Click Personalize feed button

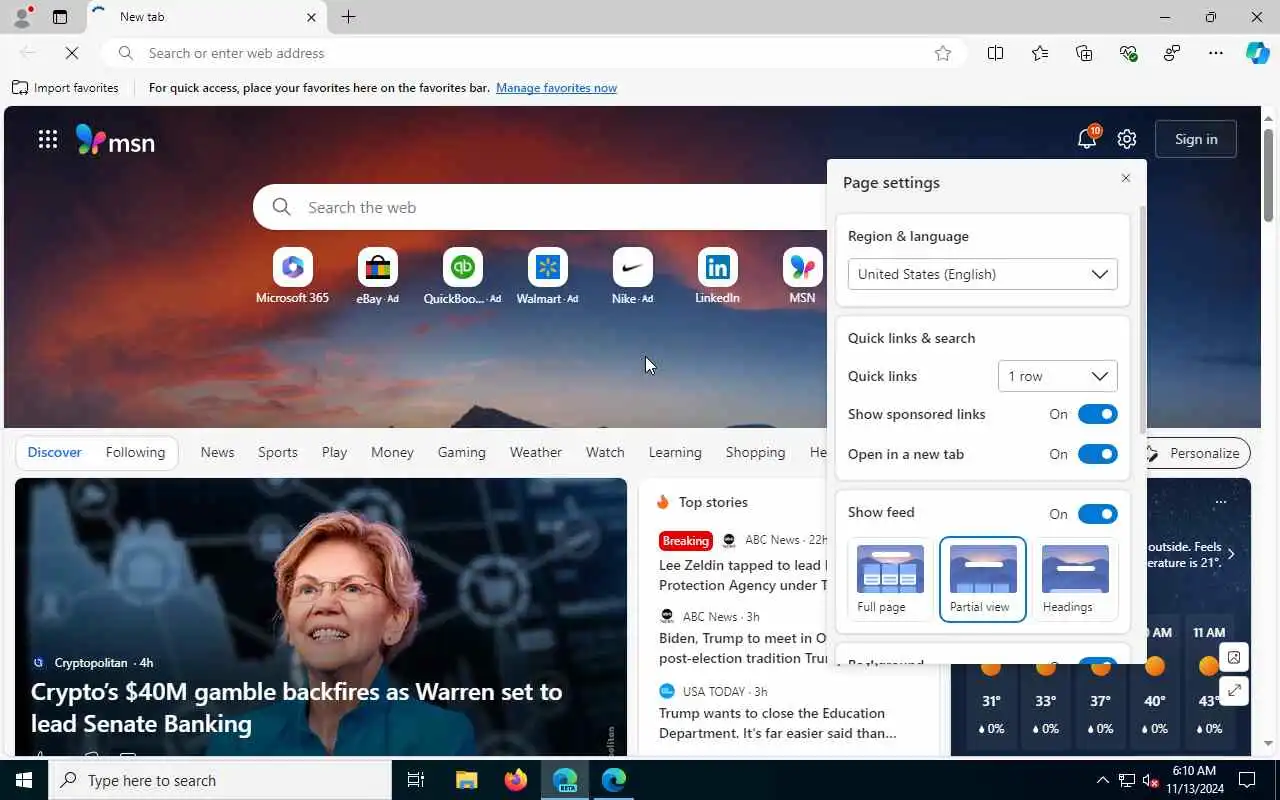click(x=1195, y=453)
